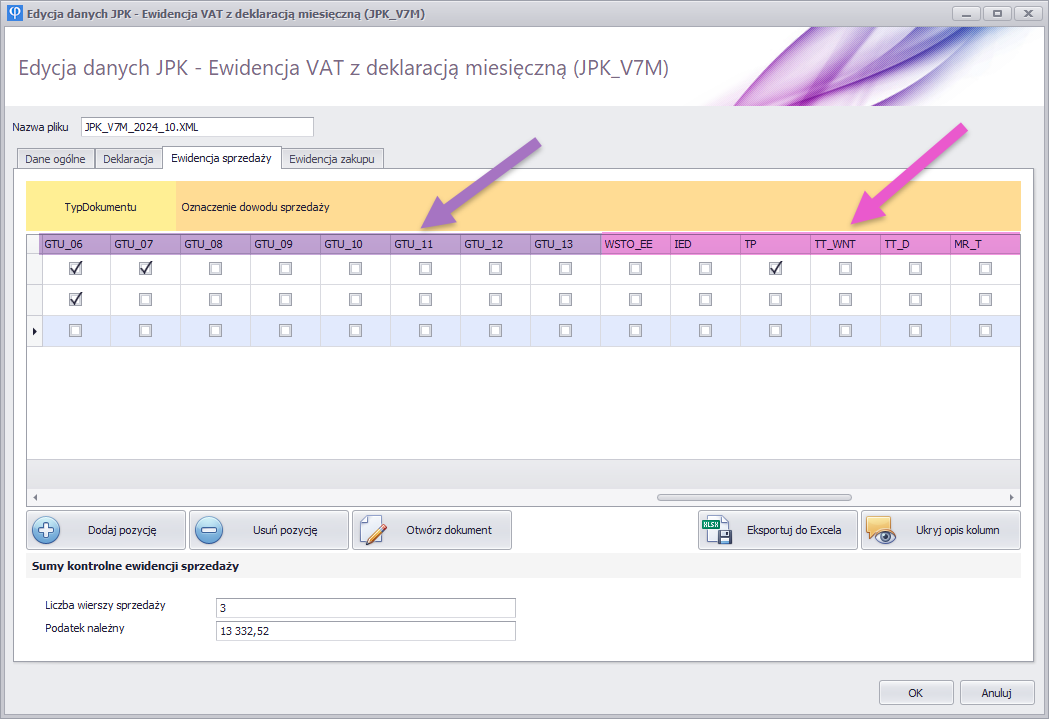
Task: Go to the Dane ogólne tab
Action: click(x=54, y=159)
